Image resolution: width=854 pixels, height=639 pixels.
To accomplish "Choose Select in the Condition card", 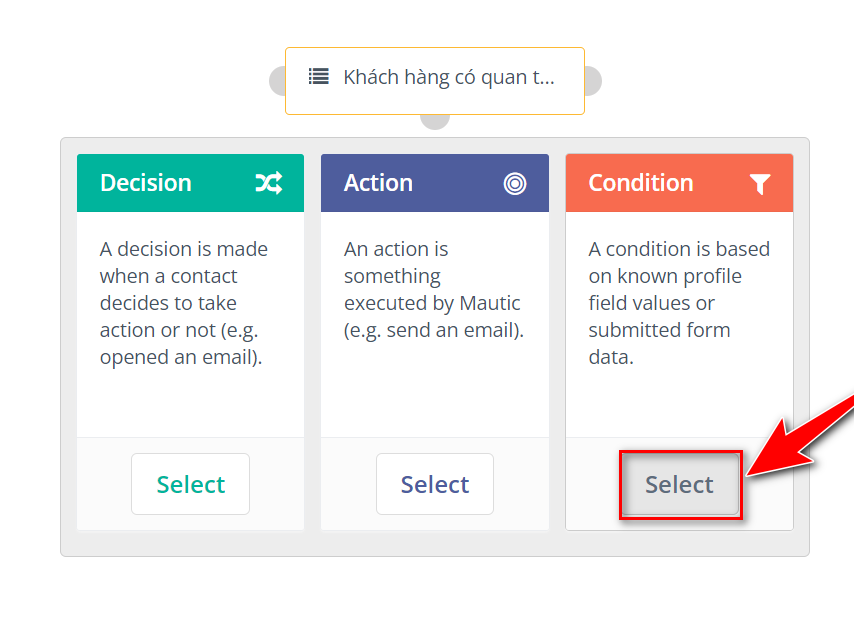I will [679, 485].
